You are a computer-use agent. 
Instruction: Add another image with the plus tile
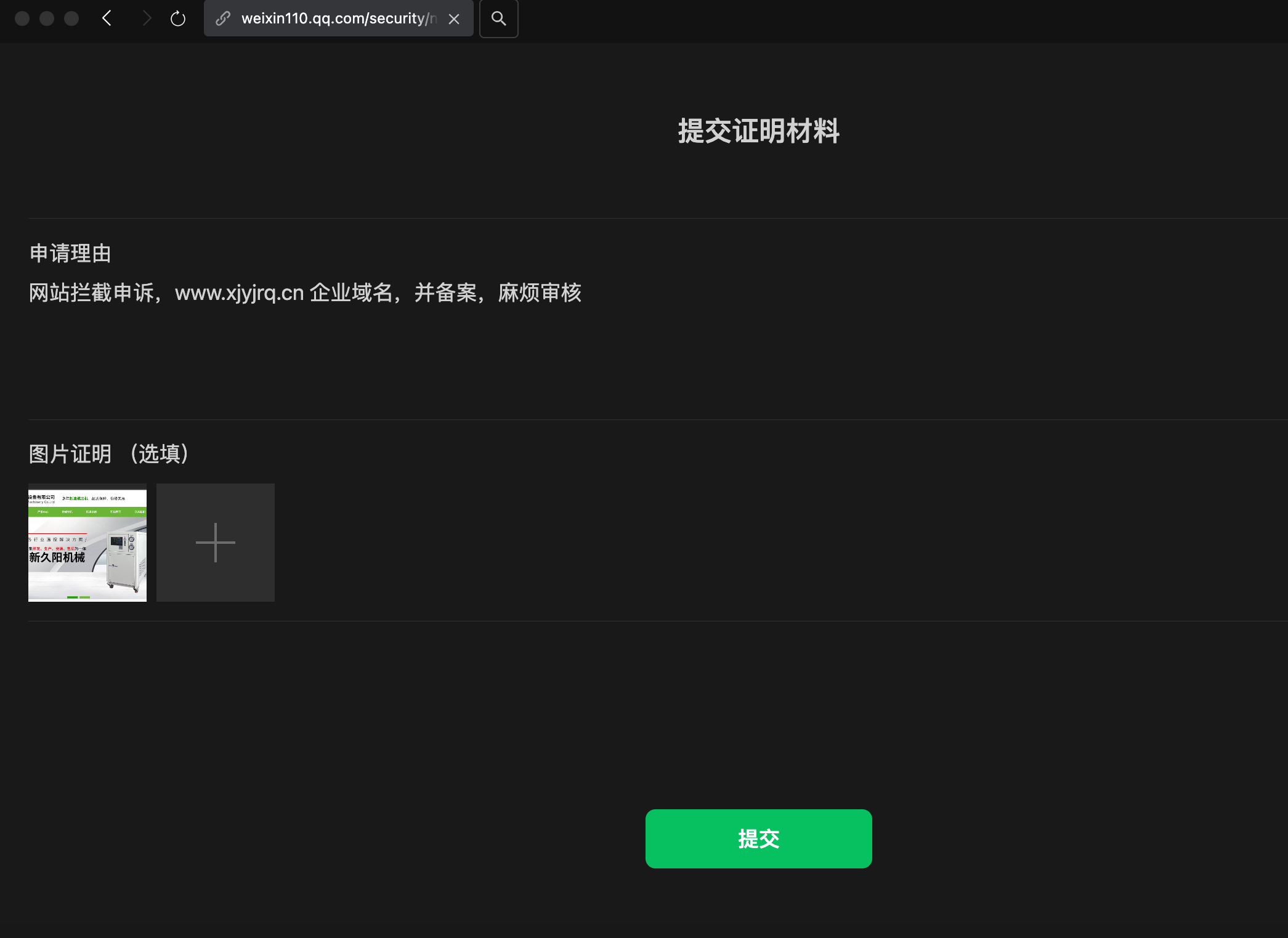coord(215,543)
